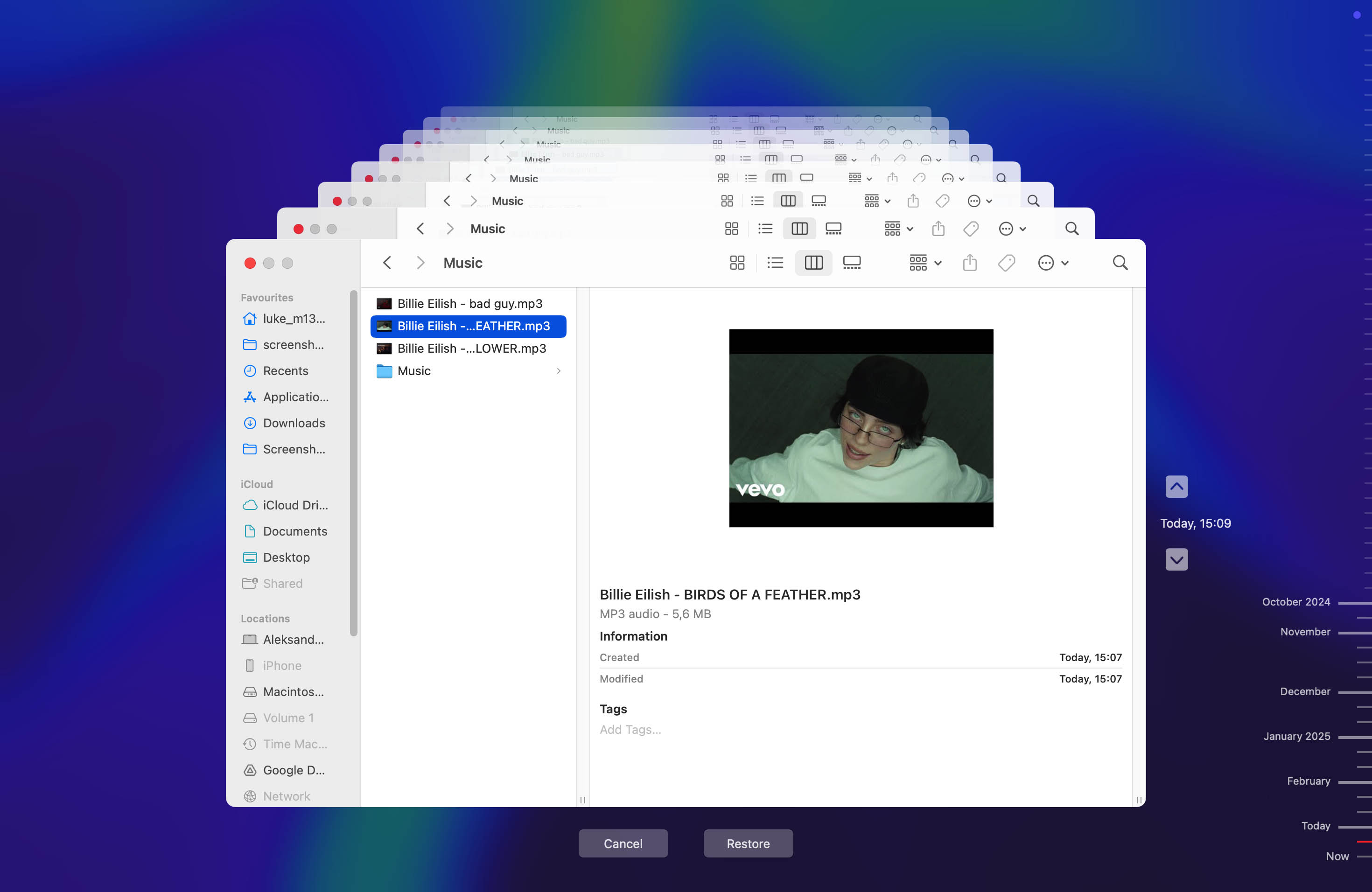1372x892 pixels.
Task: Expand the Music folder chevron
Action: (558, 370)
